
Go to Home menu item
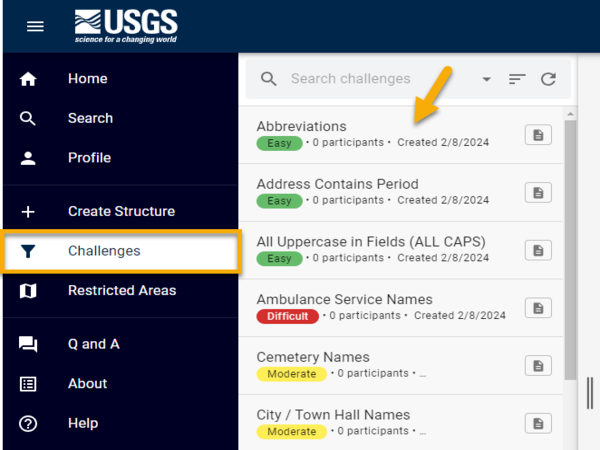tap(121, 79)
